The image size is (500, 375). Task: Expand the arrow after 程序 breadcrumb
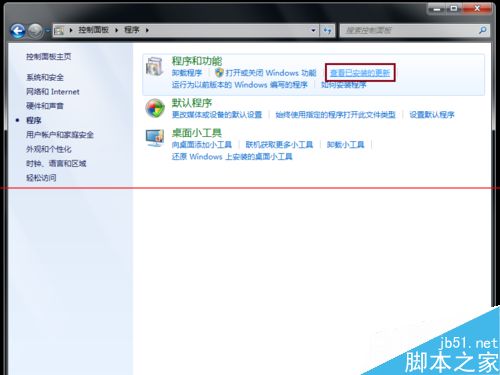147,30
